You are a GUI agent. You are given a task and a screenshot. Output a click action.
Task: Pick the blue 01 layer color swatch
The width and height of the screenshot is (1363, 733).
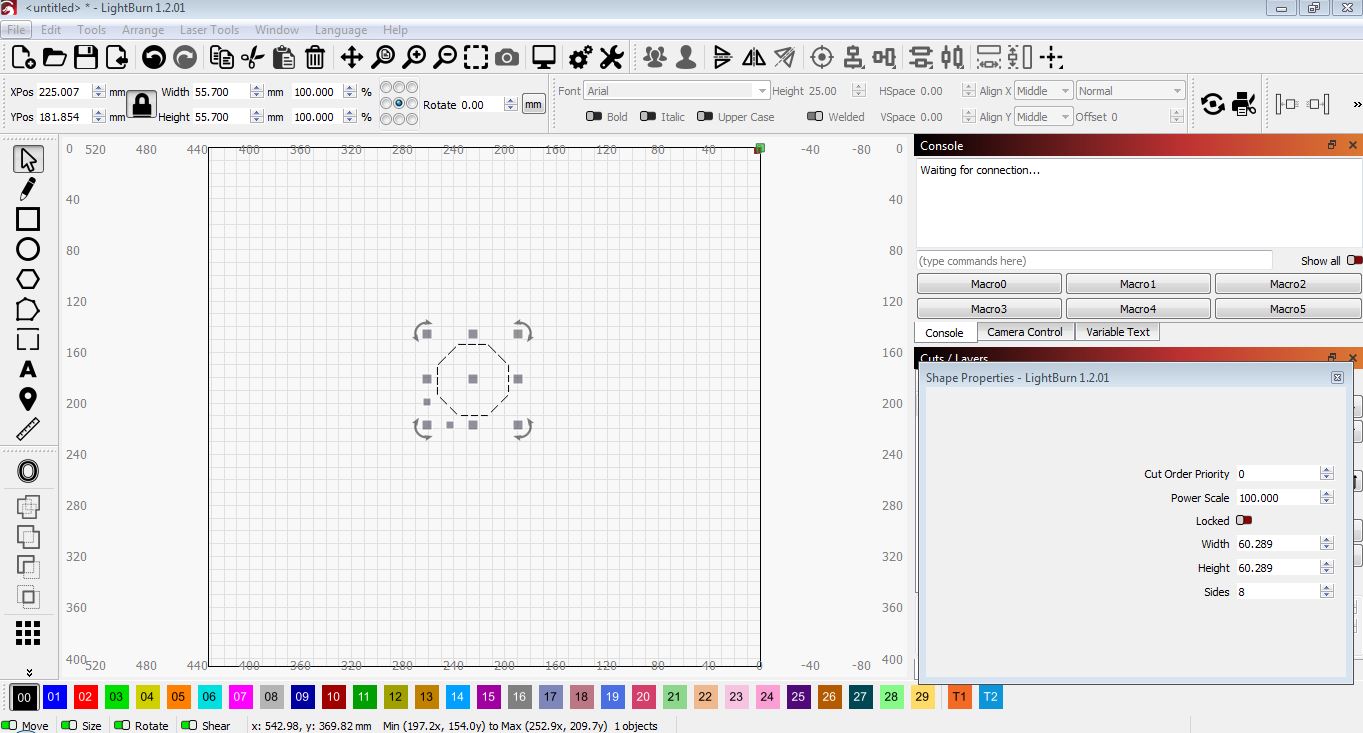click(55, 697)
